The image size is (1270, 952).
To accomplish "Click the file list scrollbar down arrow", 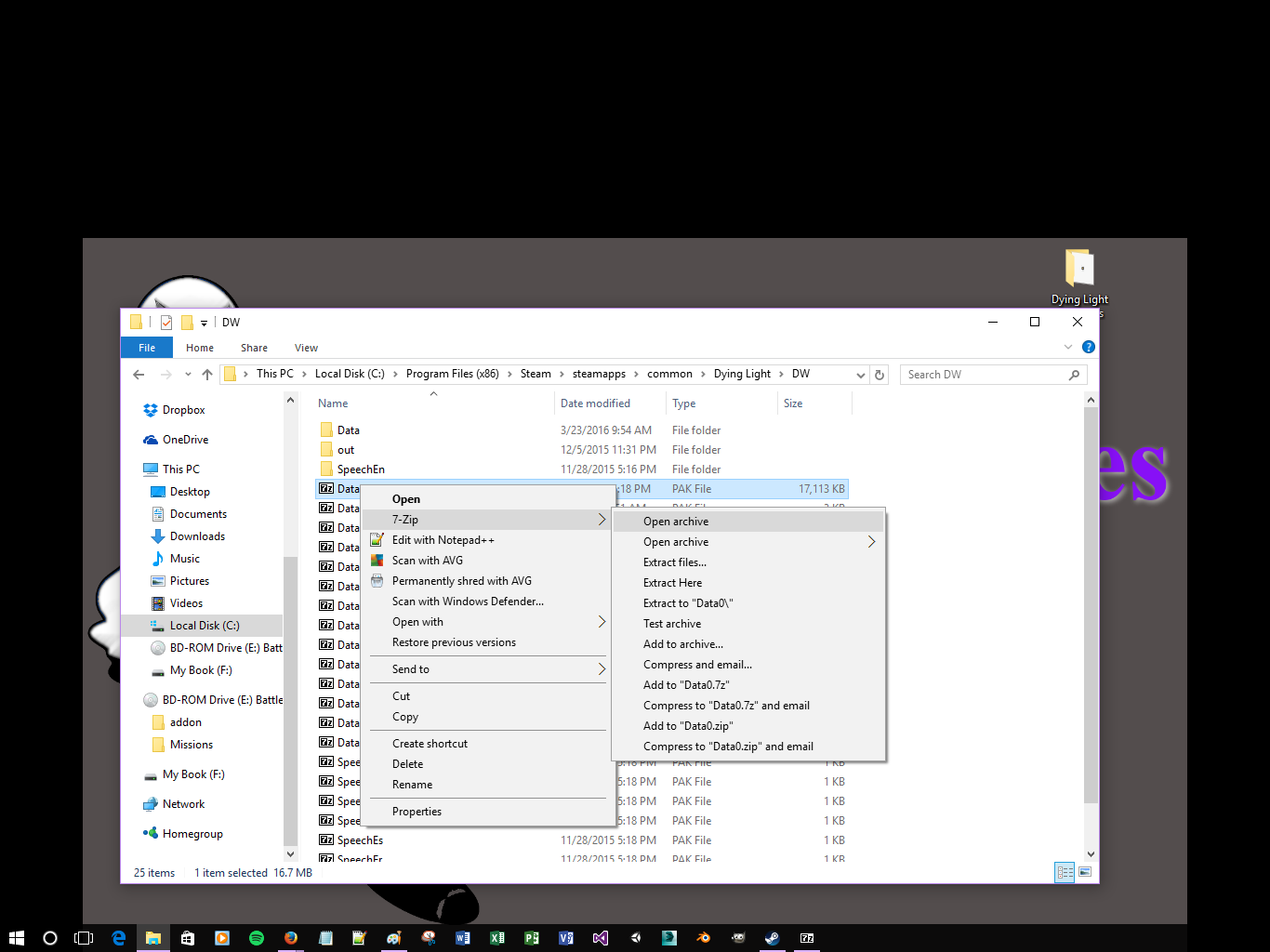I will [x=1091, y=854].
